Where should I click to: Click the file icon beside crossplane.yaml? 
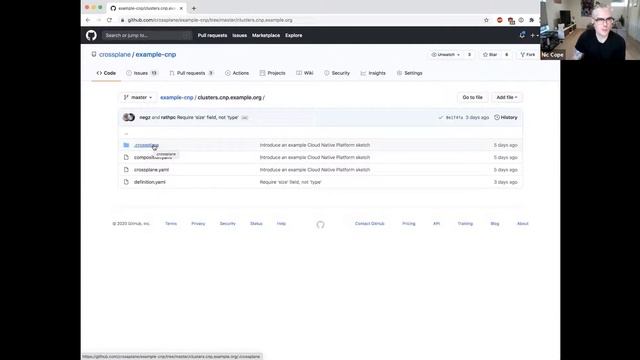[126, 170]
